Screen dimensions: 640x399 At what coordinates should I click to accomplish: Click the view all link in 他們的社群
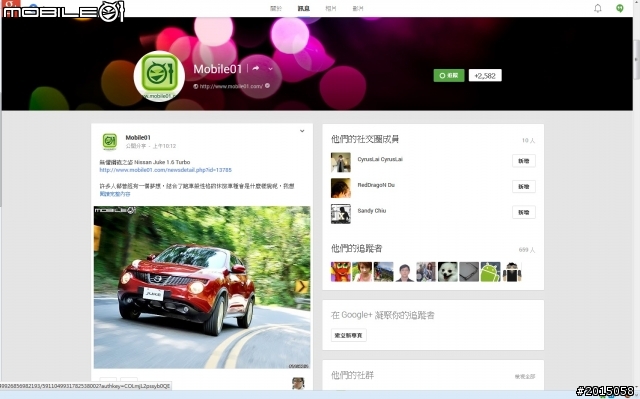[525, 377]
